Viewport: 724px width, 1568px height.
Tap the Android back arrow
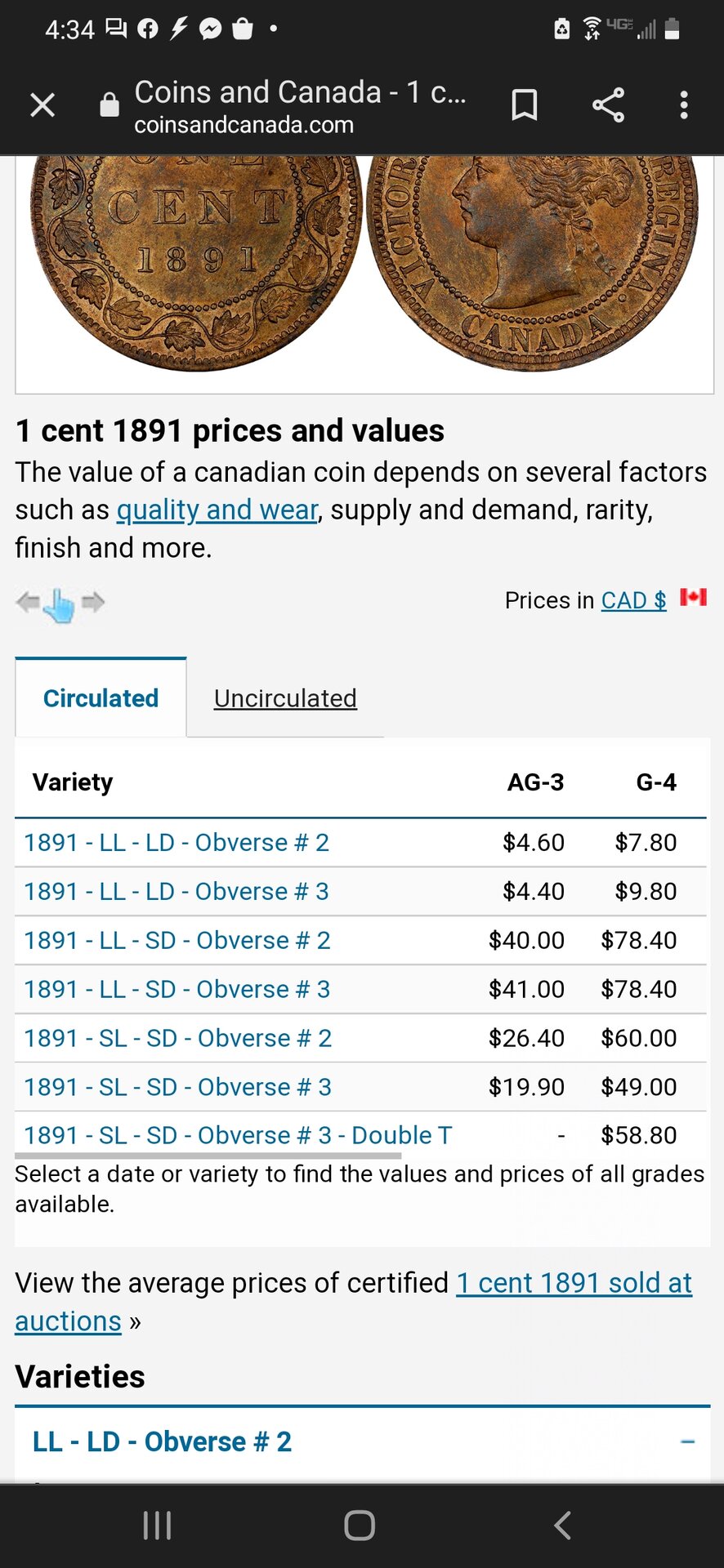562,1525
